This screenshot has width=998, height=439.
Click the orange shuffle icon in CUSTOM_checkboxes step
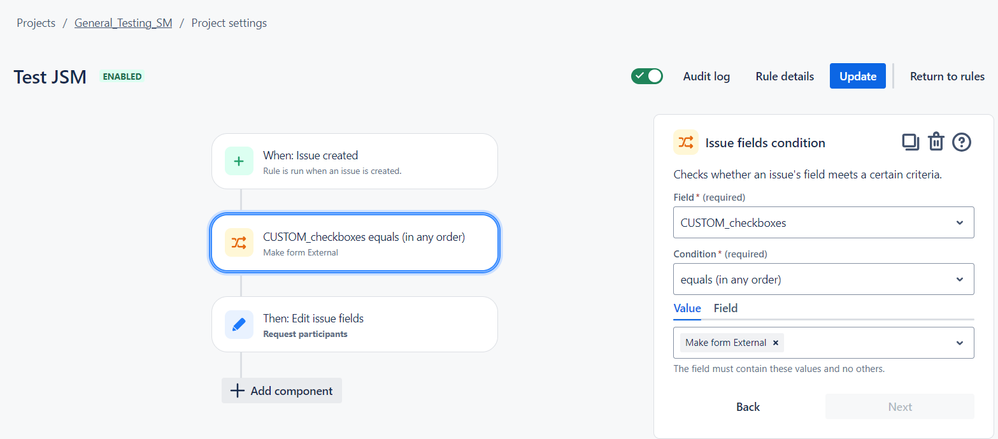(239, 242)
